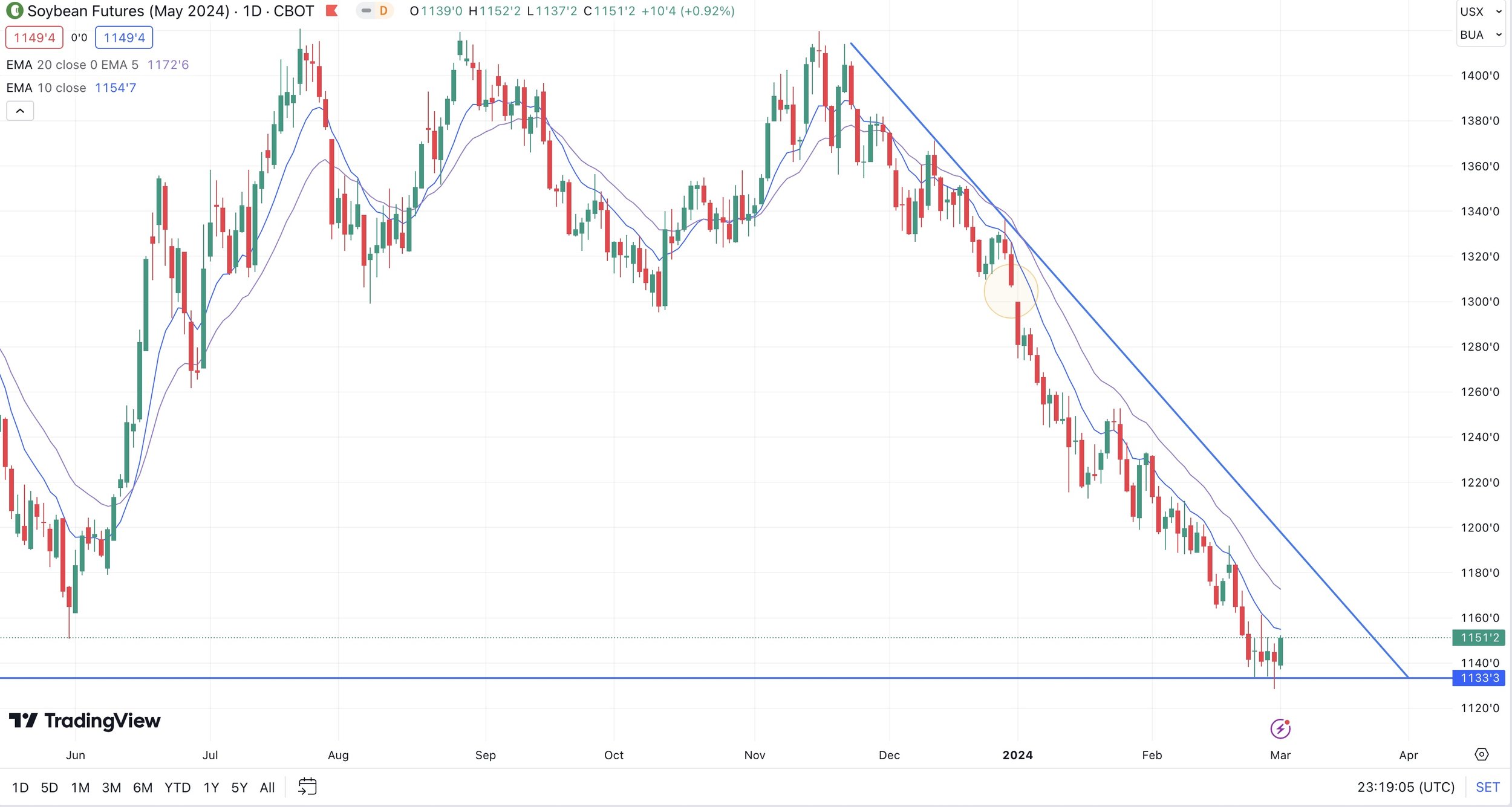This screenshot has height=807, width=1512.
Task: Click the soybean symbol logo icon
Action: click(x=14, y=11)
